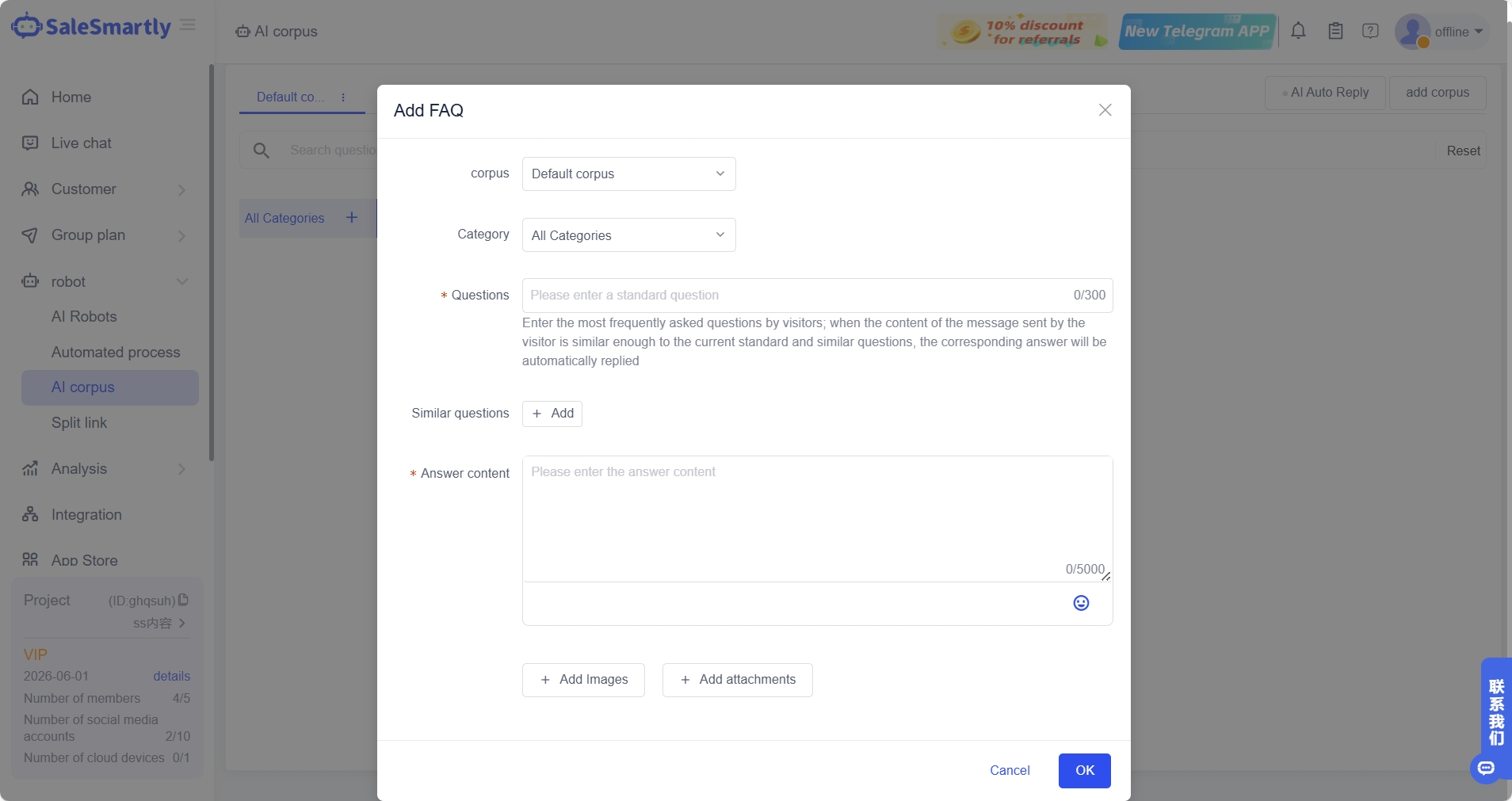Click the help question mark icon
Viewport: 1512px width, 801px height.
(1370, 31)
